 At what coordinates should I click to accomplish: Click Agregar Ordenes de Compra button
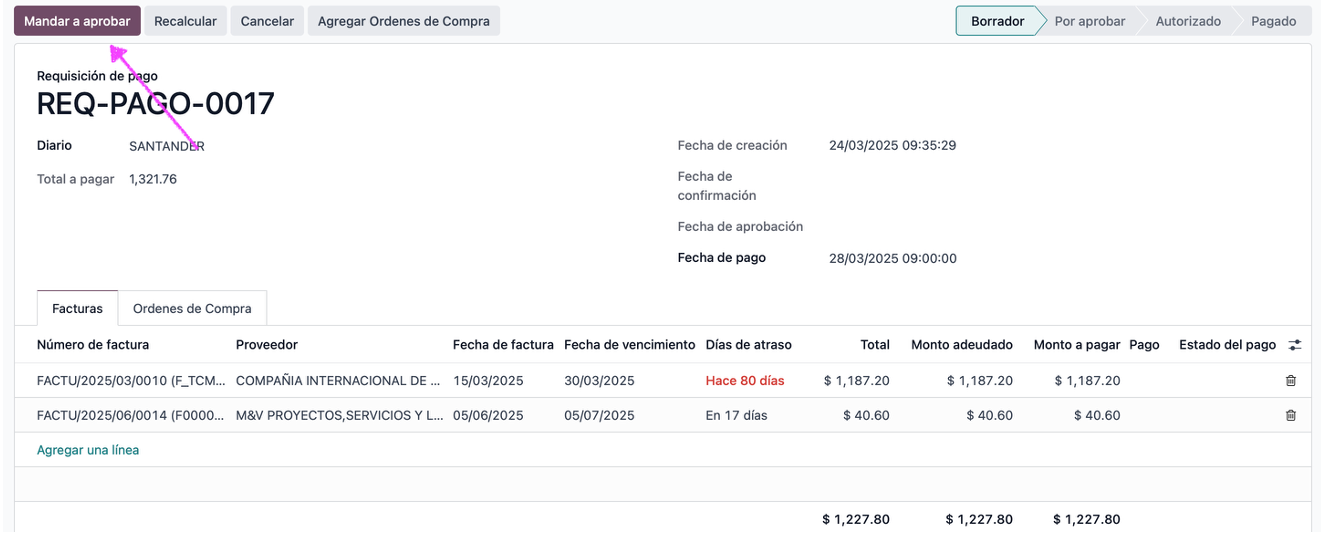pos(404,21)
